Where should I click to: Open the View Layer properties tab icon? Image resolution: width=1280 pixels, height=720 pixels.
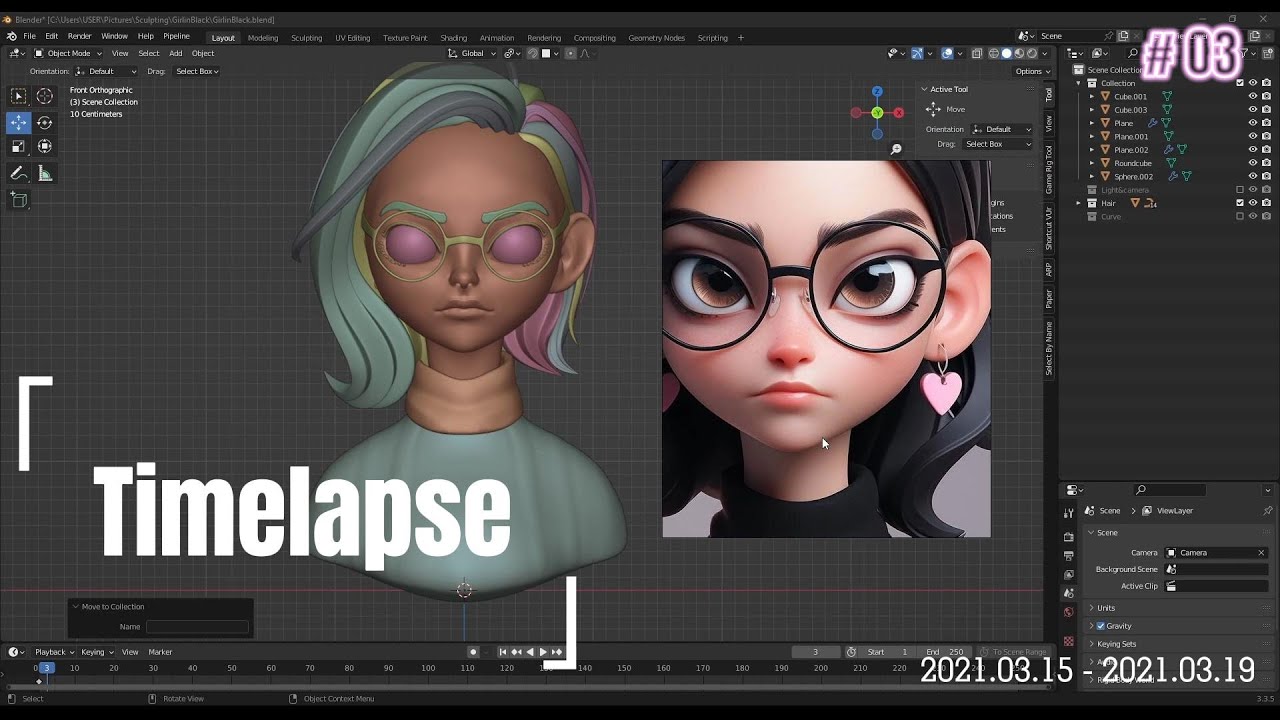point(1069,575)
